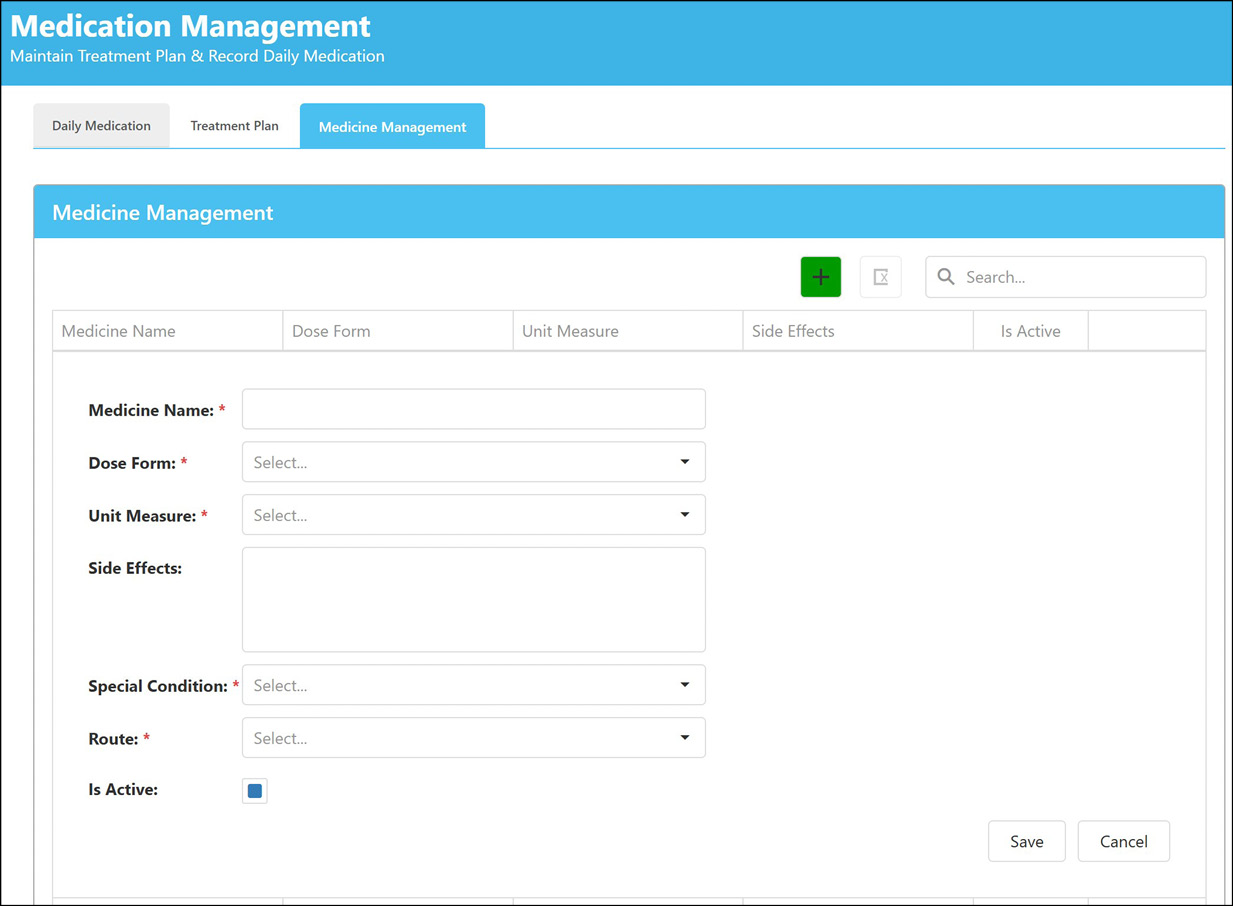Open the Dose Form dropdown
Image resolution: width=1233 pixels, height=906 pixels.
[473, 462]
